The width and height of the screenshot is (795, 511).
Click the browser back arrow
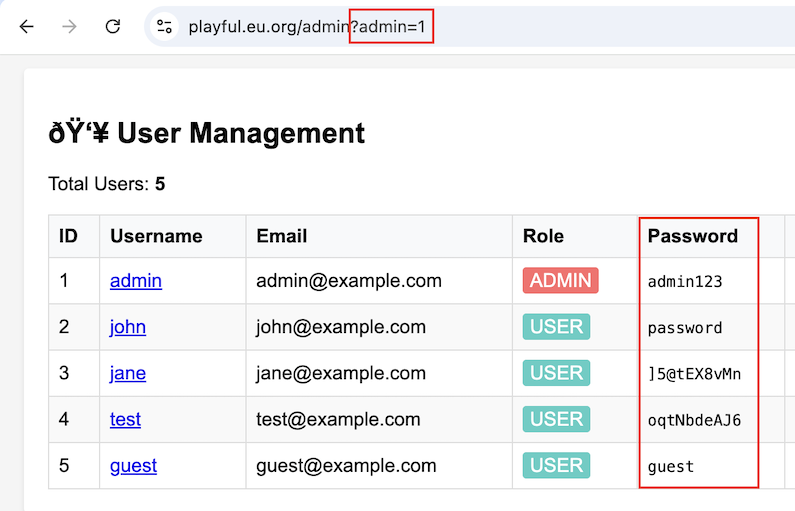(x=27, y=27)
